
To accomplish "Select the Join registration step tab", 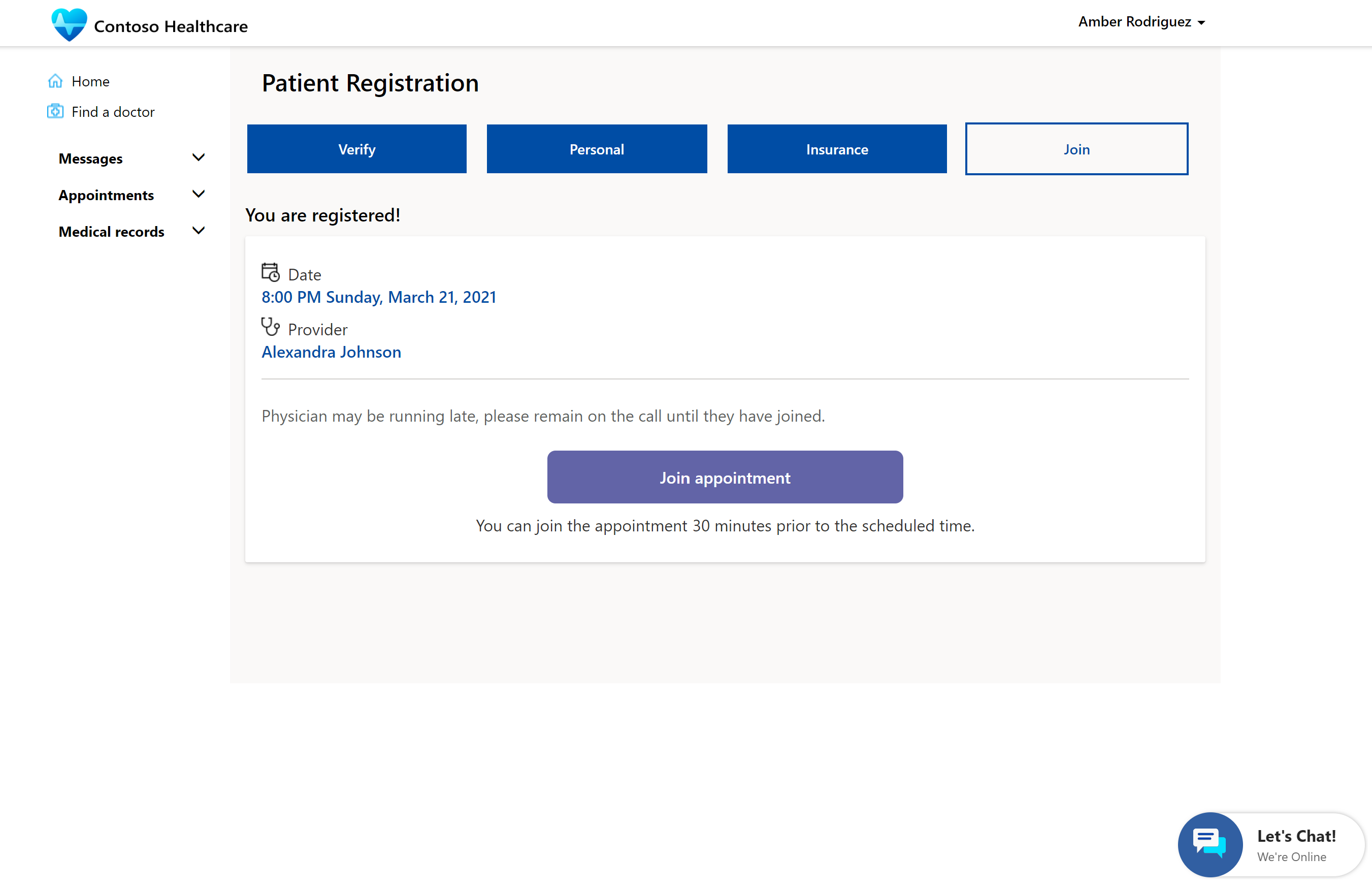I will click(x=1076, y=148).
